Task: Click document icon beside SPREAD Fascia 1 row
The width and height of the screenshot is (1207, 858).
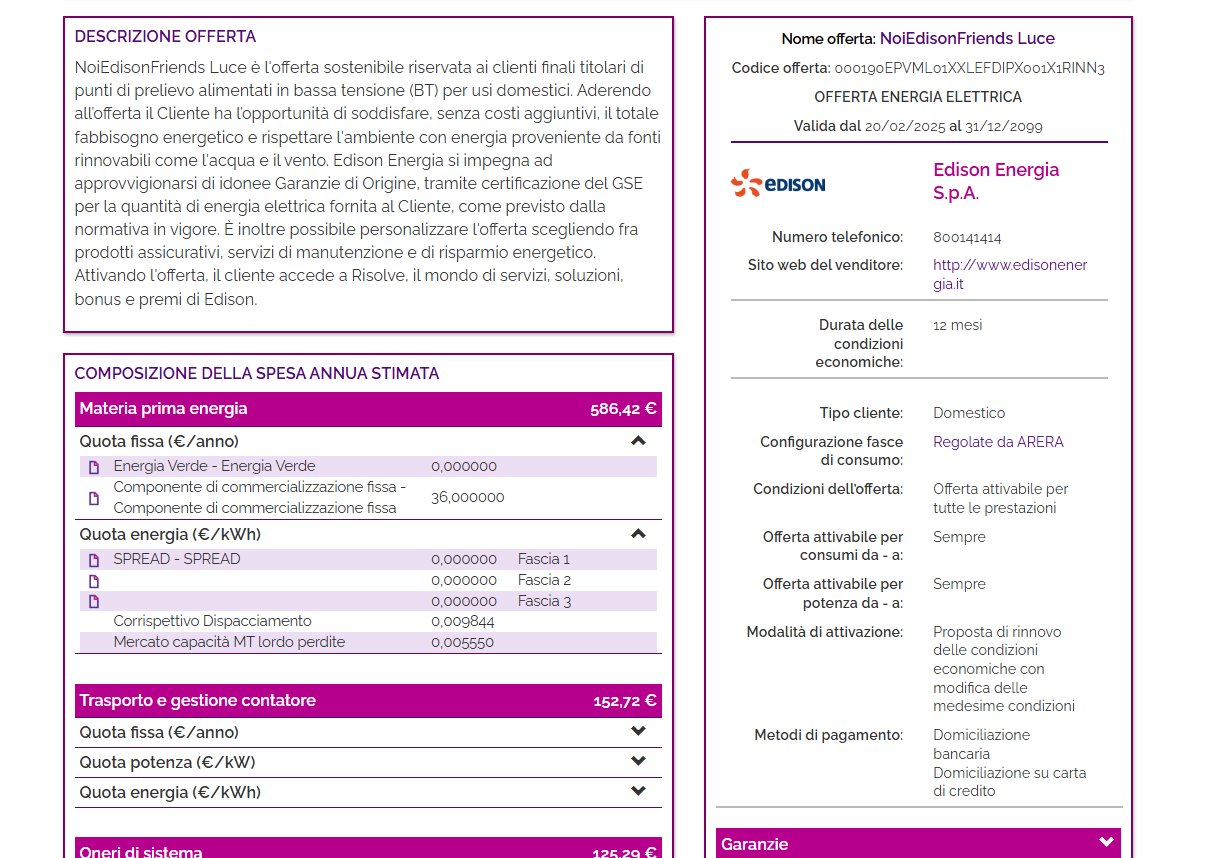Action: pyautogui.click(x=94, y=560)
